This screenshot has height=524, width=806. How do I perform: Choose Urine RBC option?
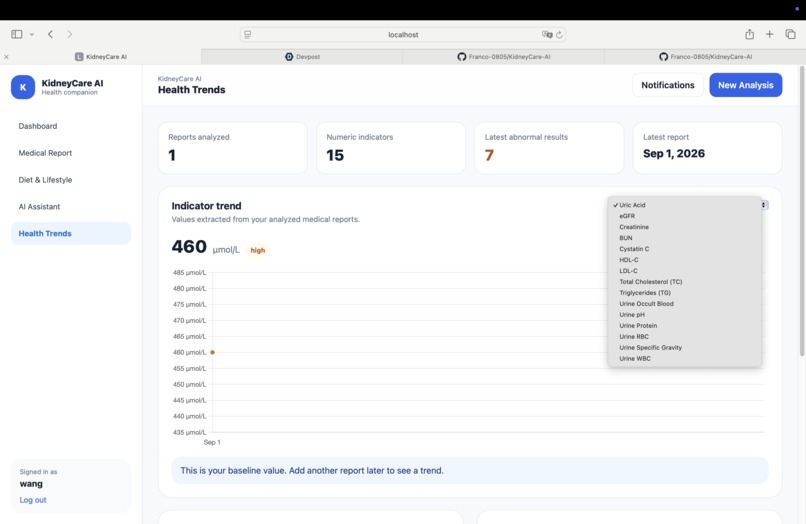pyautogui.click(x=684, y=336)
